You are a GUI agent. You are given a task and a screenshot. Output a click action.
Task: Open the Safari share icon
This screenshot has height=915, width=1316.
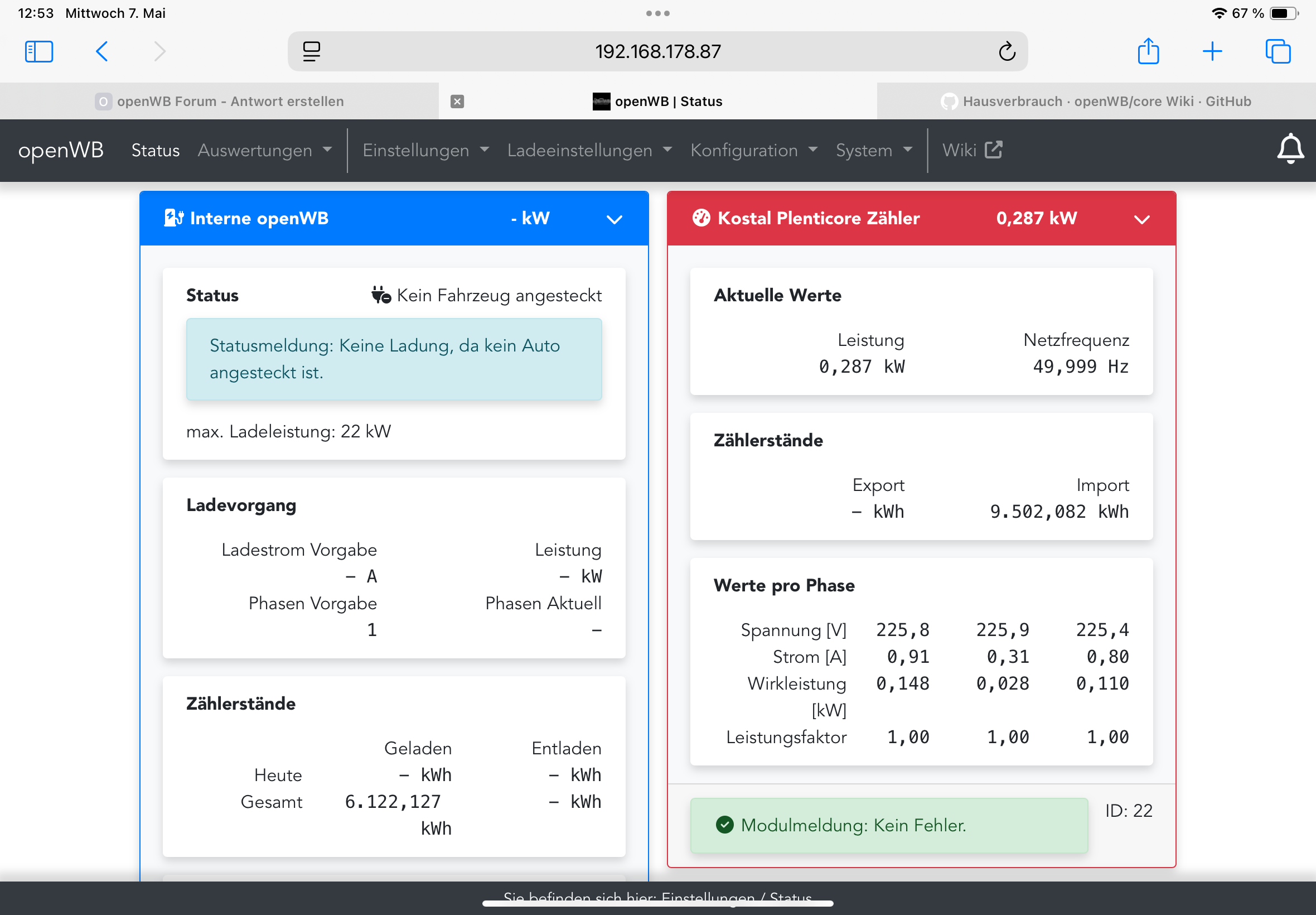[1148, 51]
